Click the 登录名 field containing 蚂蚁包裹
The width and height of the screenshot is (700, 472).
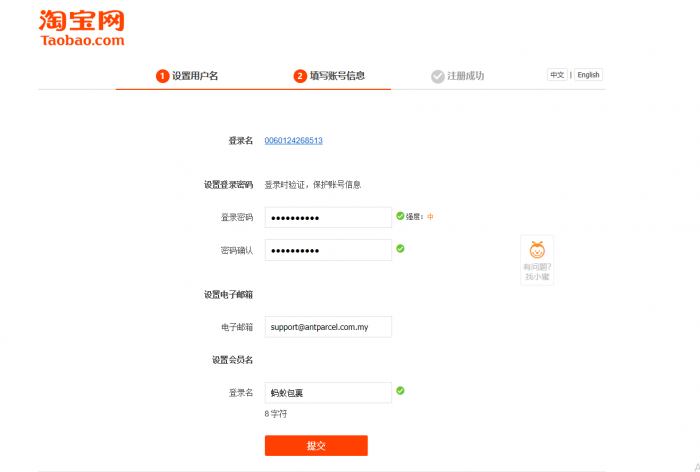tap(328, 393)
